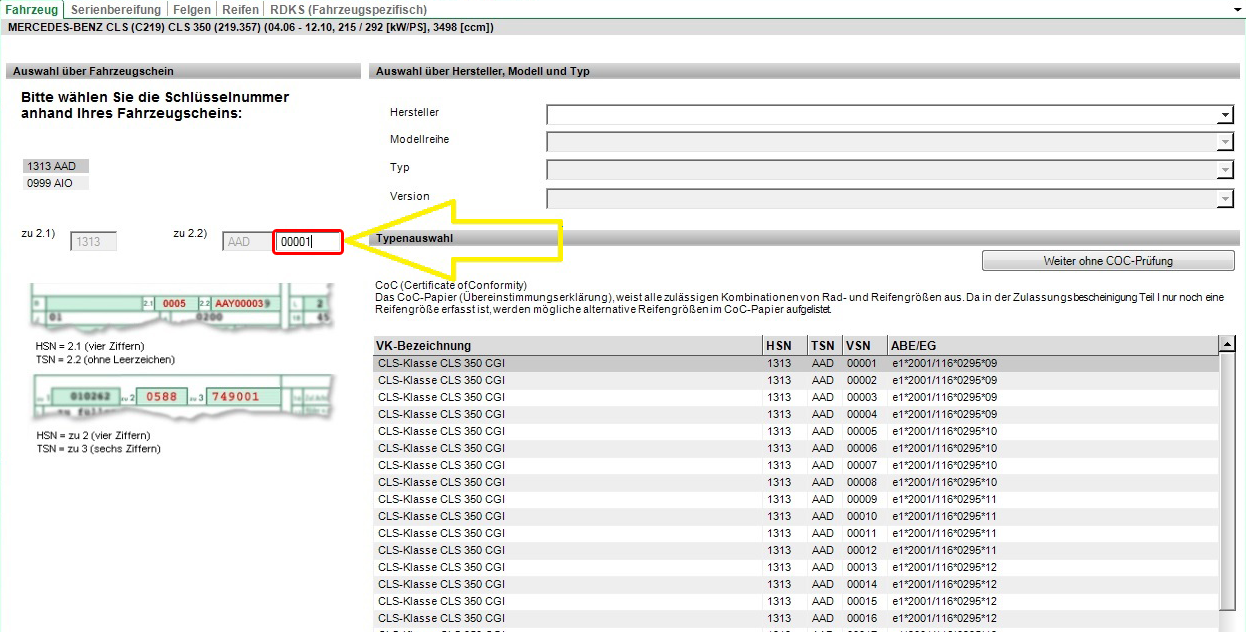Select the row with VSN 00008
Screen dimensions: 1246x632
pyautogui.click(x=796, y=482)
